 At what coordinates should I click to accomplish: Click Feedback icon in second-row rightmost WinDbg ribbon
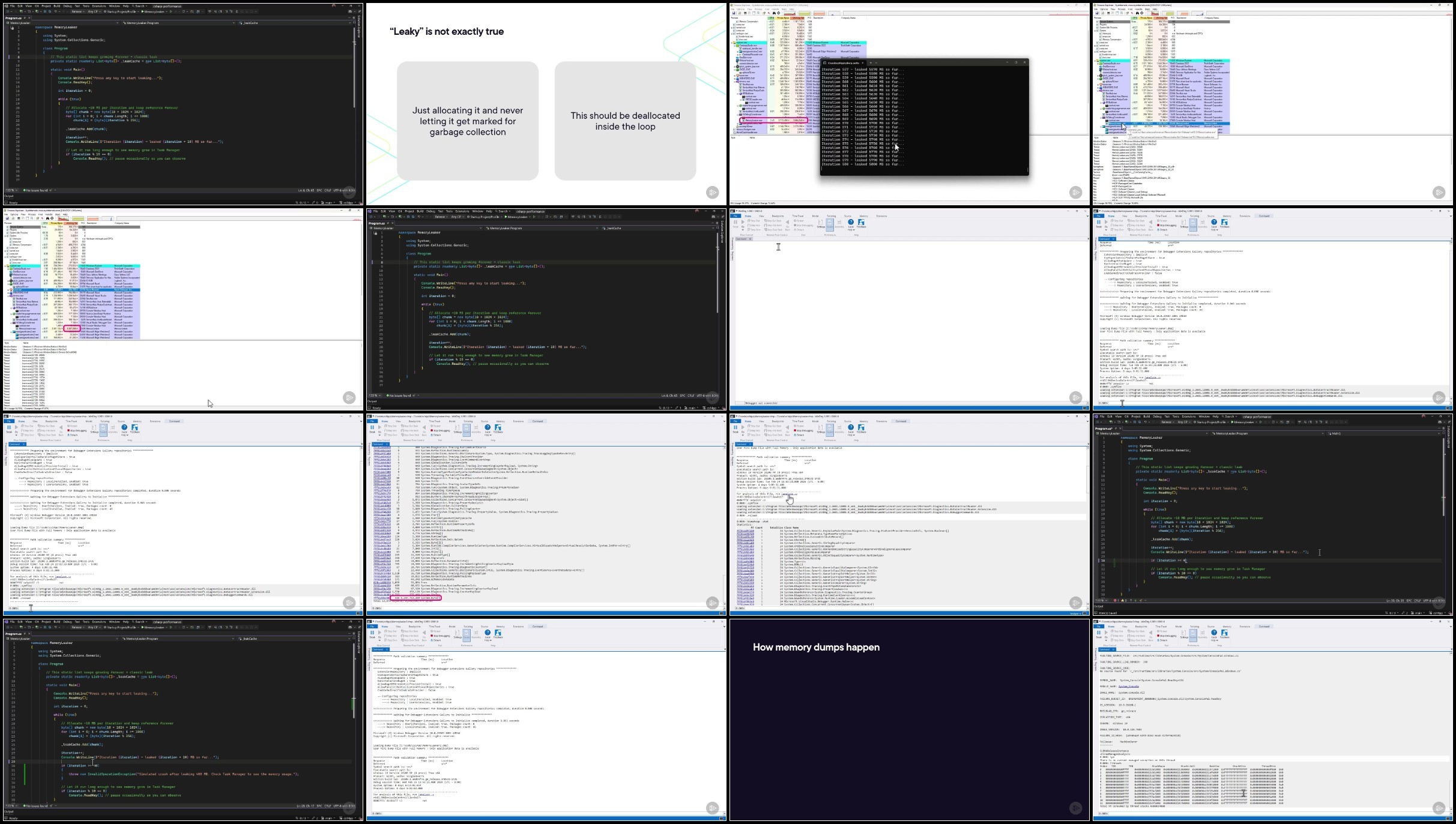(1224, 222)
